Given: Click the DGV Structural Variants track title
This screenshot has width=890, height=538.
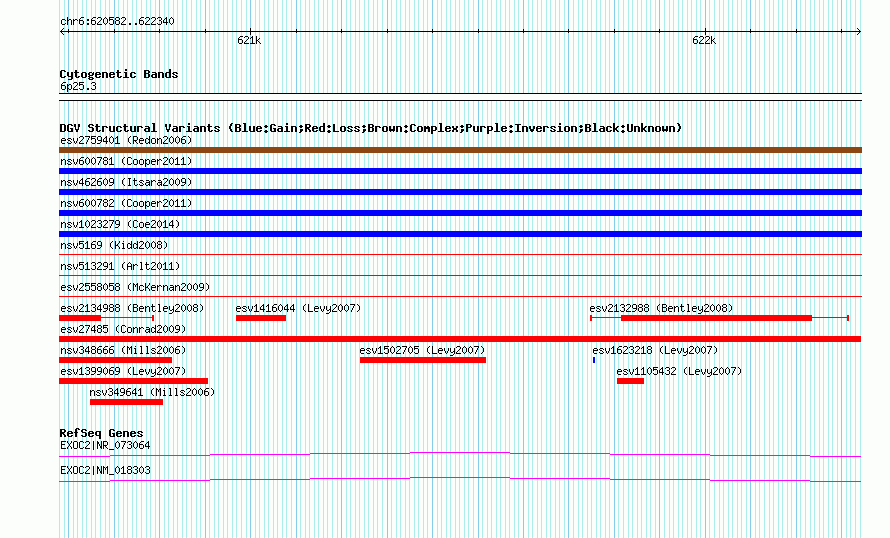Looking at the screenshot, I should pos(371,128).
